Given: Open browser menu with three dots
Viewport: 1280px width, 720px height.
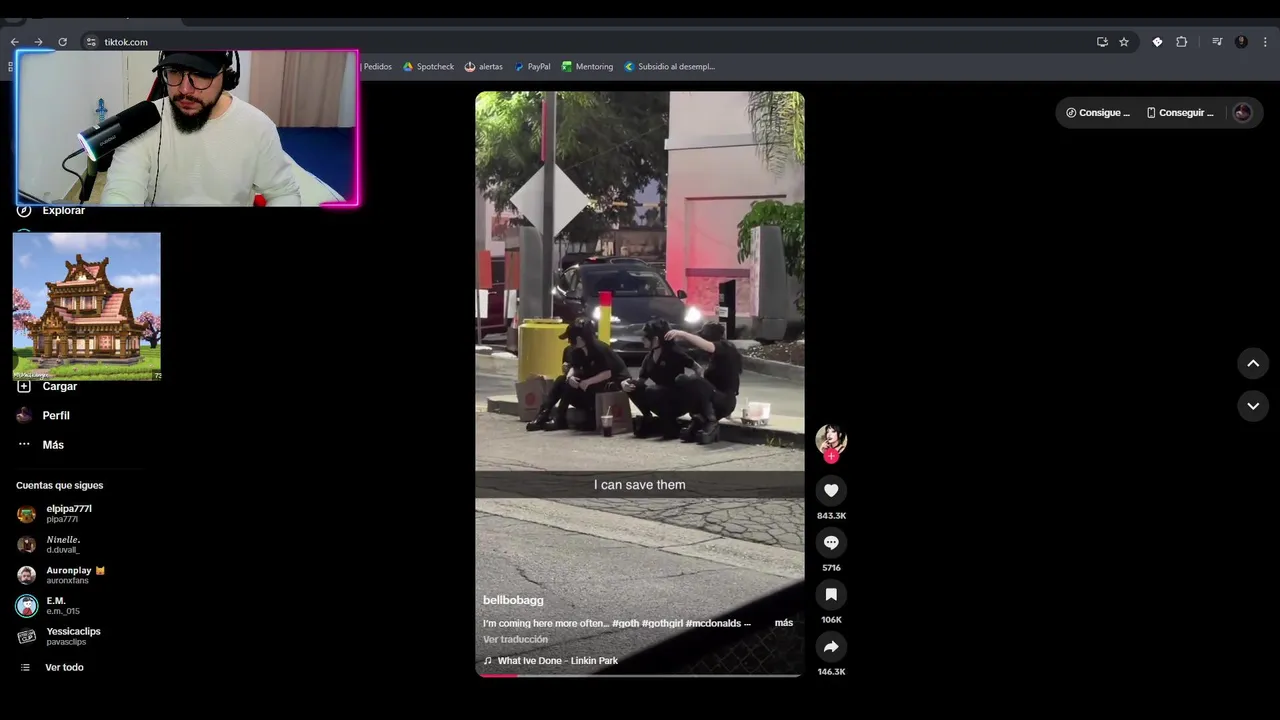Looking at the screenshot, I should (x=1266, y=42).
